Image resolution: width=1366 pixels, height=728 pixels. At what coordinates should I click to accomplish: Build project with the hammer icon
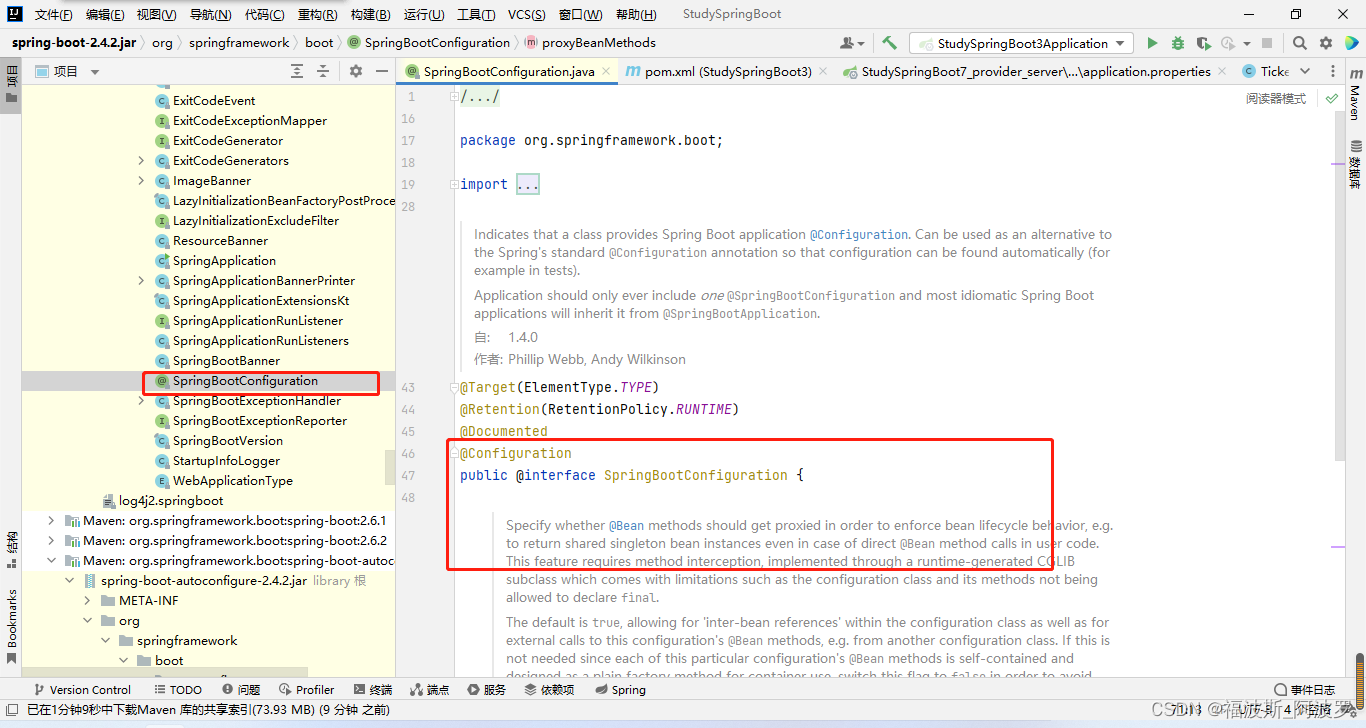pos(889,43)
